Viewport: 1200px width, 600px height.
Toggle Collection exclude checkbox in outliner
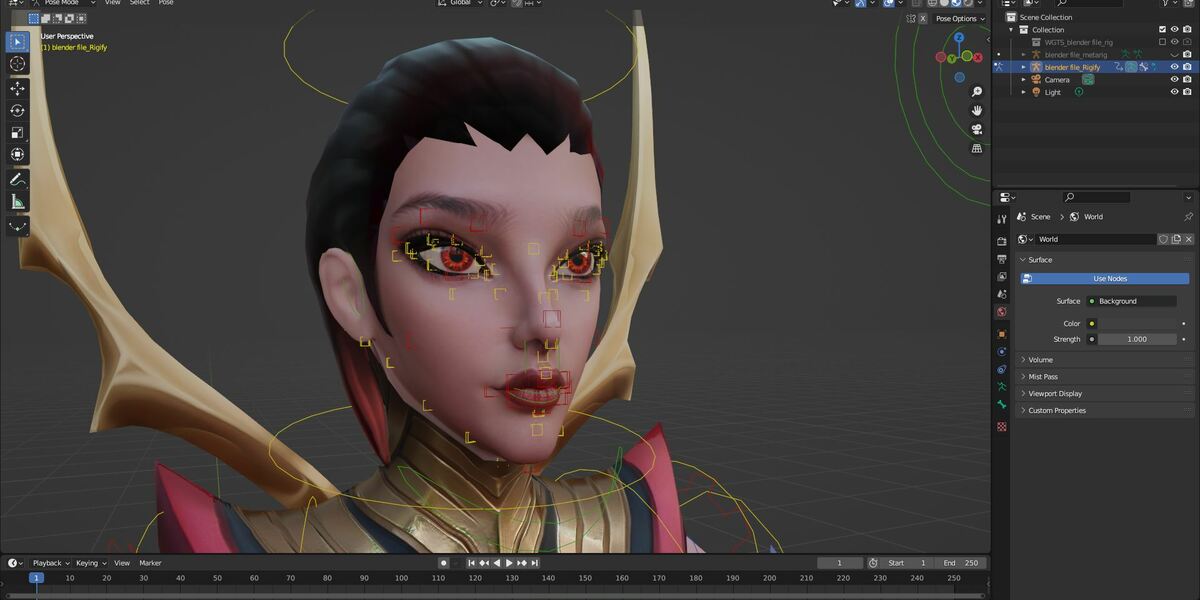click(1162, 29)
